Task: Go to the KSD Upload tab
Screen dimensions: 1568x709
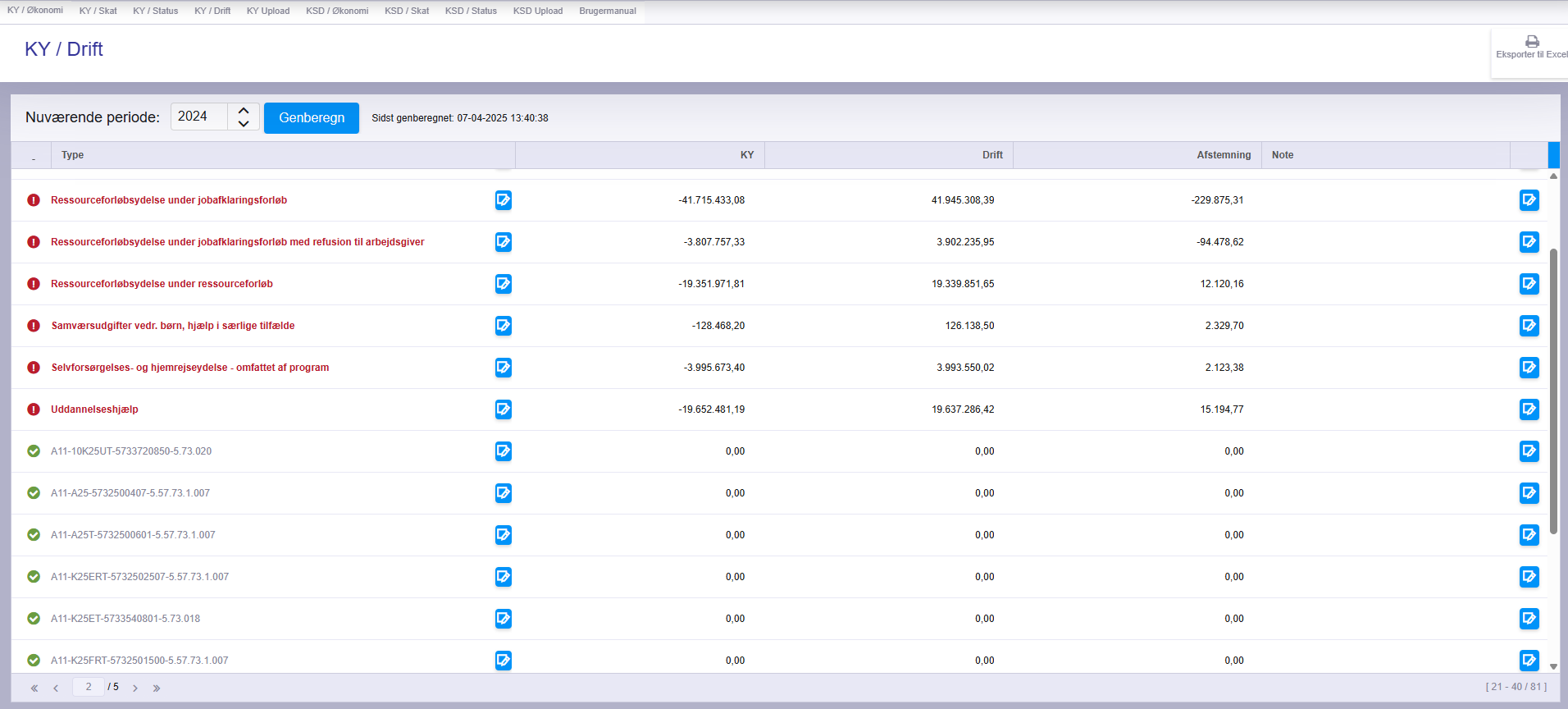Action: click(x=538, y=11)
